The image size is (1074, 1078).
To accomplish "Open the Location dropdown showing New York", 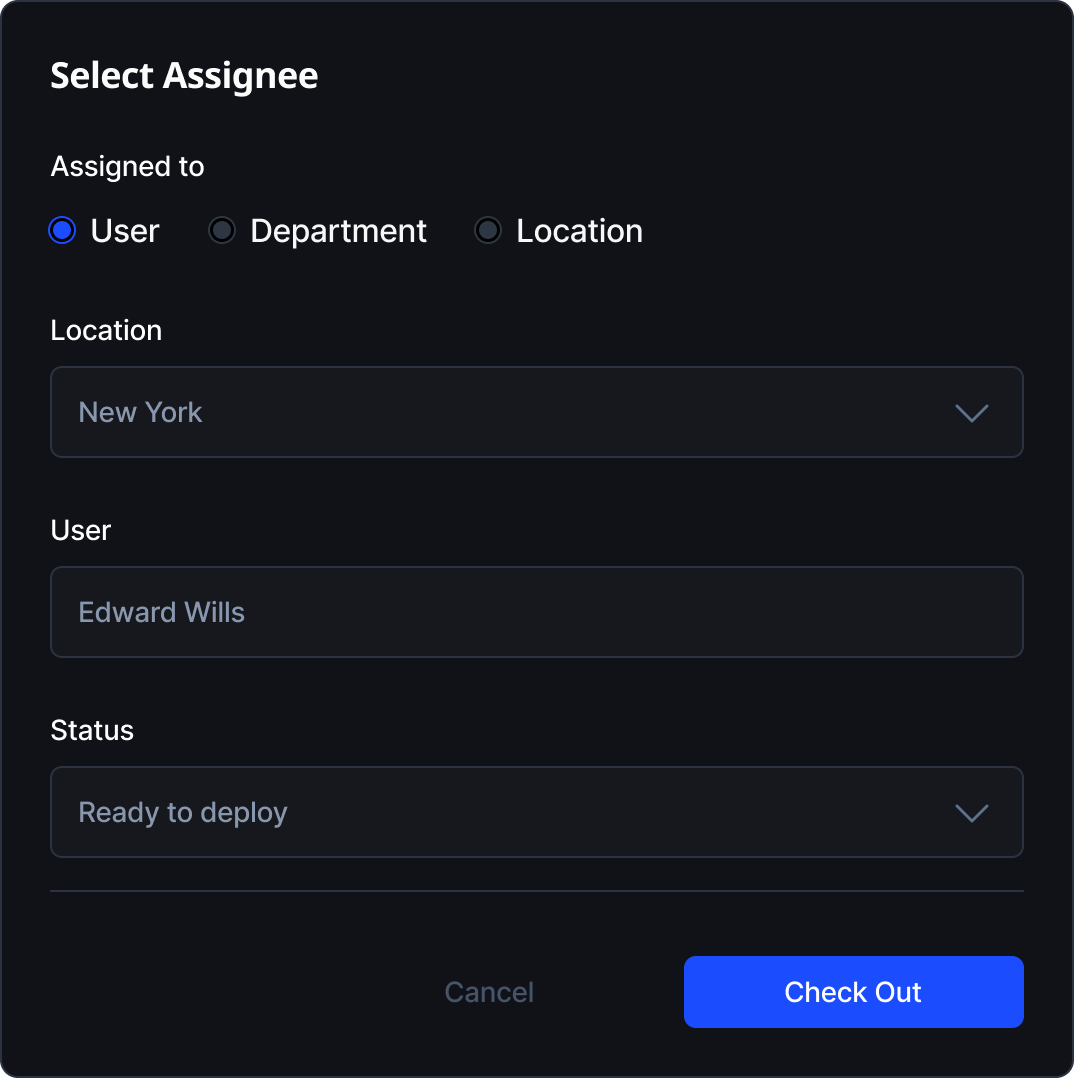I will click(x=536, y=412).
